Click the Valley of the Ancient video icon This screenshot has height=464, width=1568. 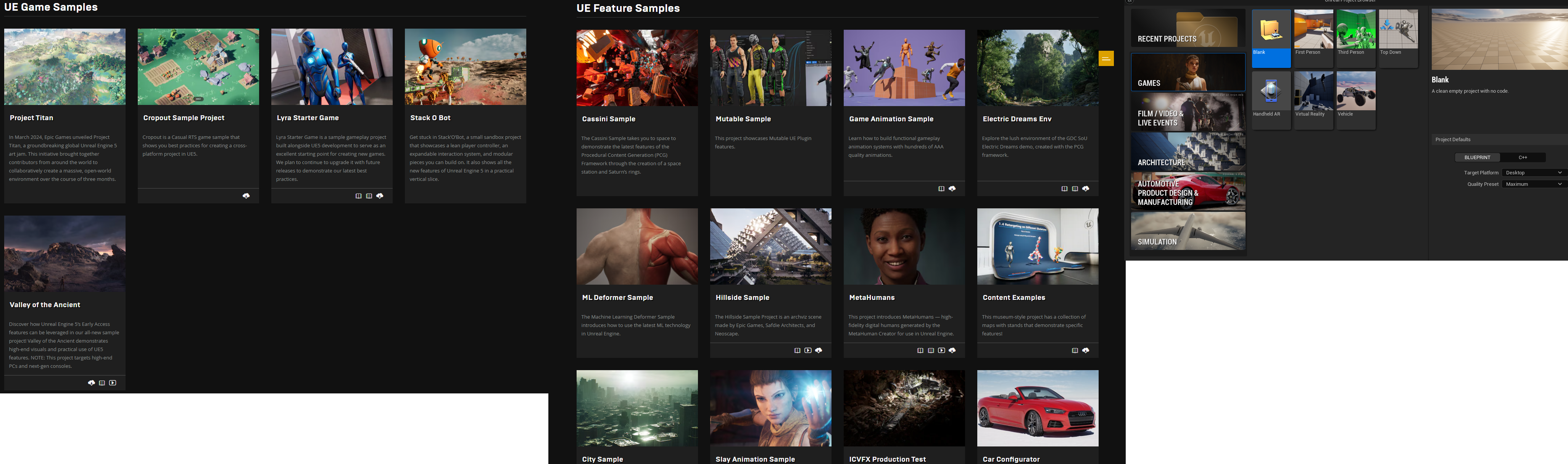113,382
